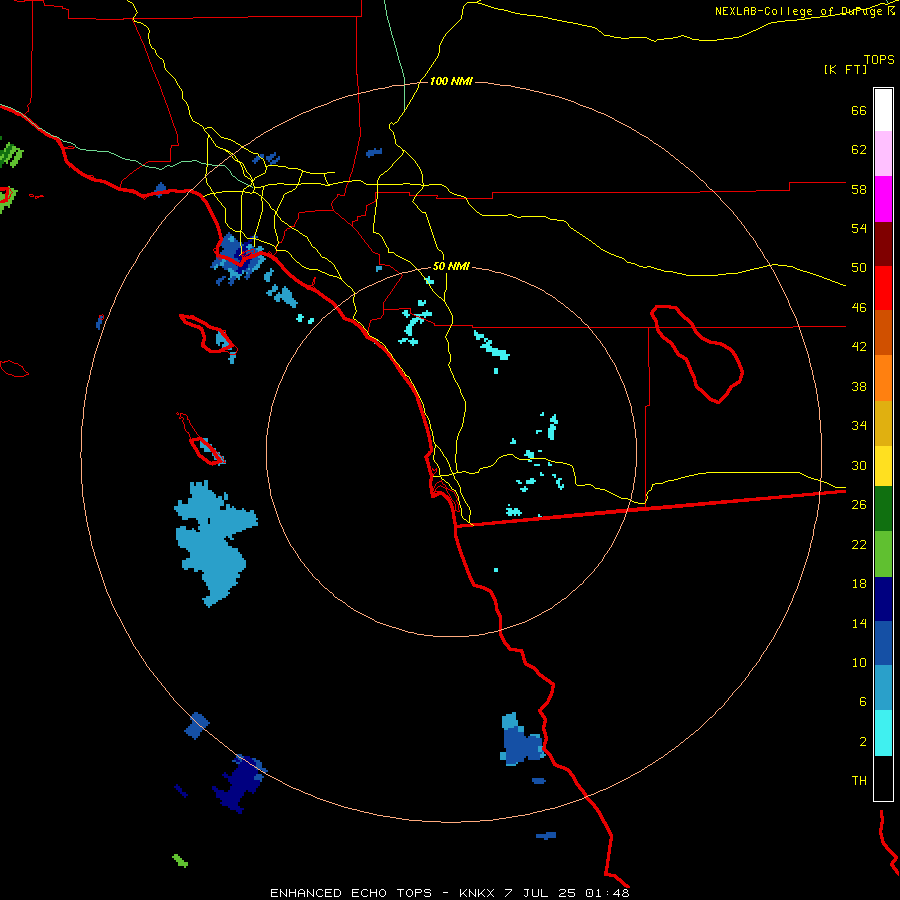Click the "TH" threshold legend label
This screenshot has height=900, width=900.
click(859, 781)
